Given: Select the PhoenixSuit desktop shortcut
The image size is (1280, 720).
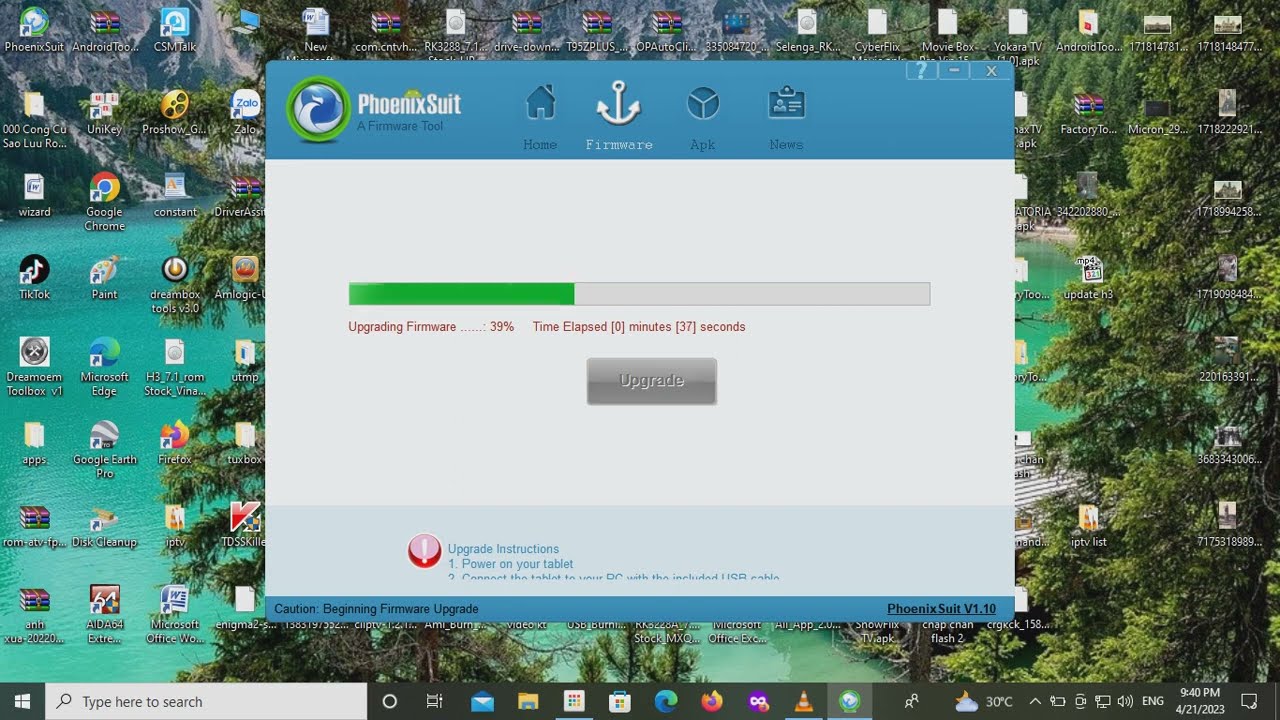Looking at the screenshot, I should tap(34, 30).
